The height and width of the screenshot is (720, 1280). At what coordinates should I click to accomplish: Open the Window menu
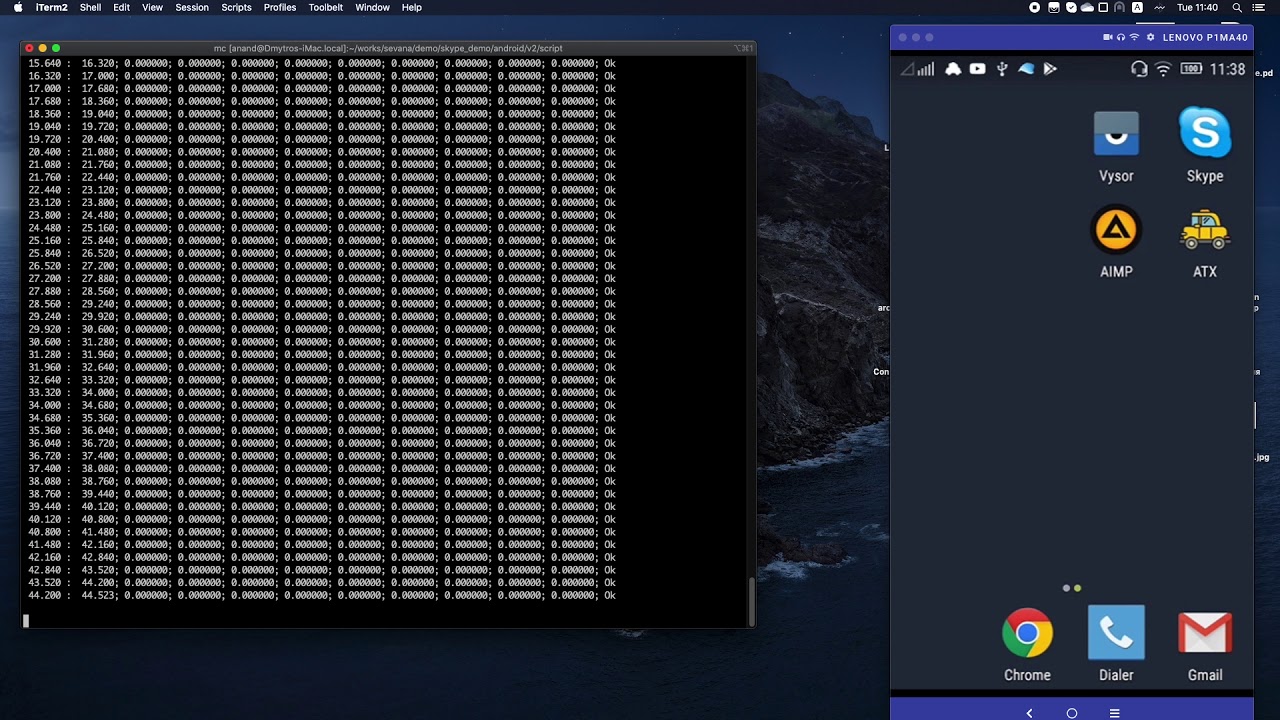[372, 7]
